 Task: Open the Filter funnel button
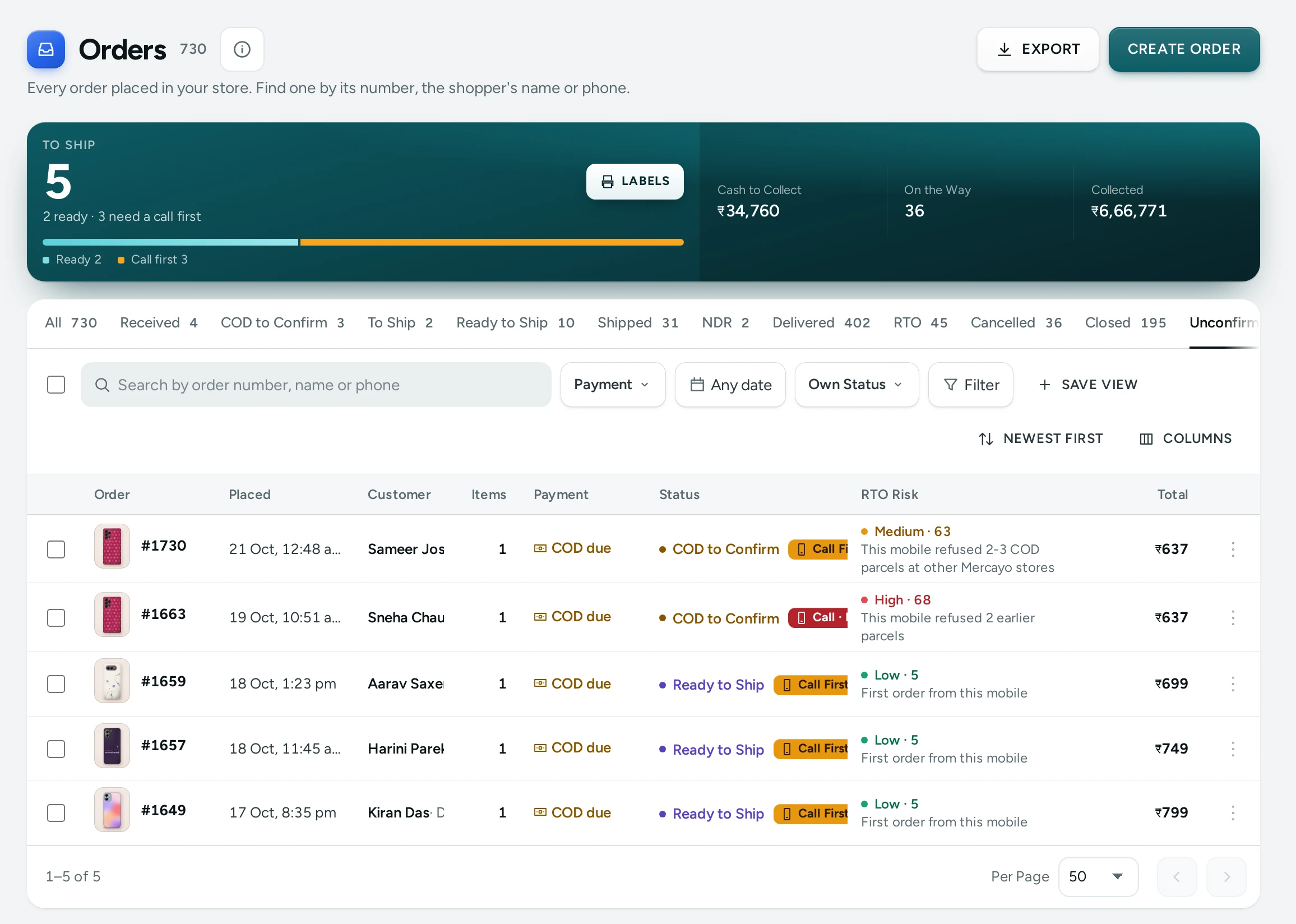[x=970, y=385]
